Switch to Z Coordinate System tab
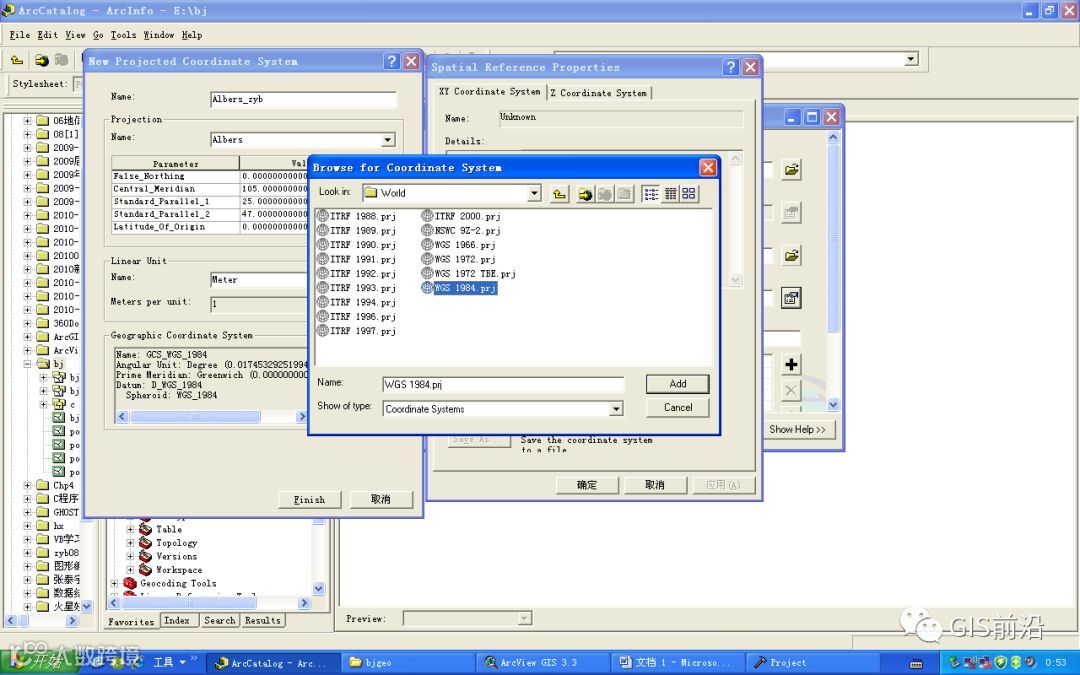1080x675 pixels. (599, 93)
